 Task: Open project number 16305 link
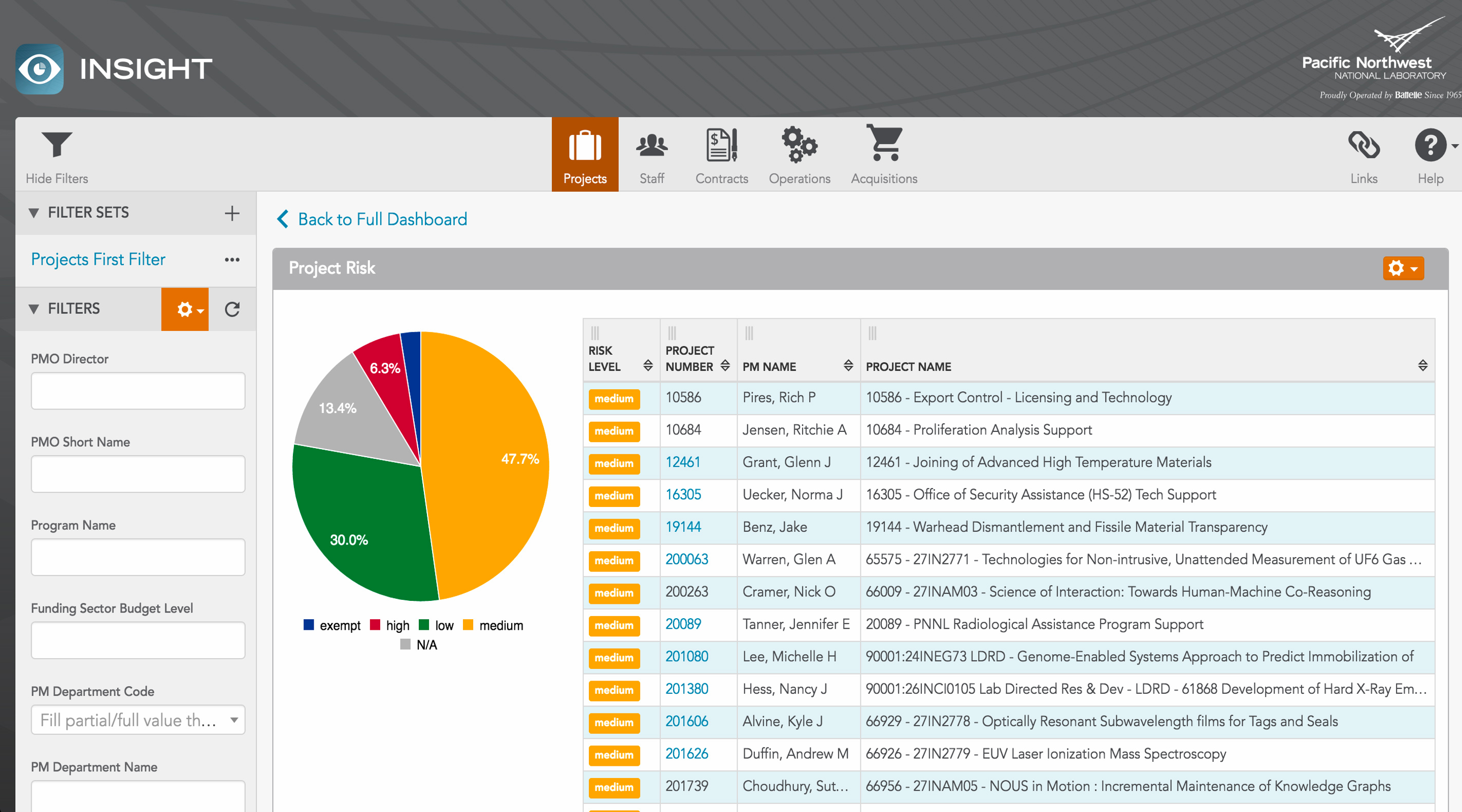tap(683, 494)
